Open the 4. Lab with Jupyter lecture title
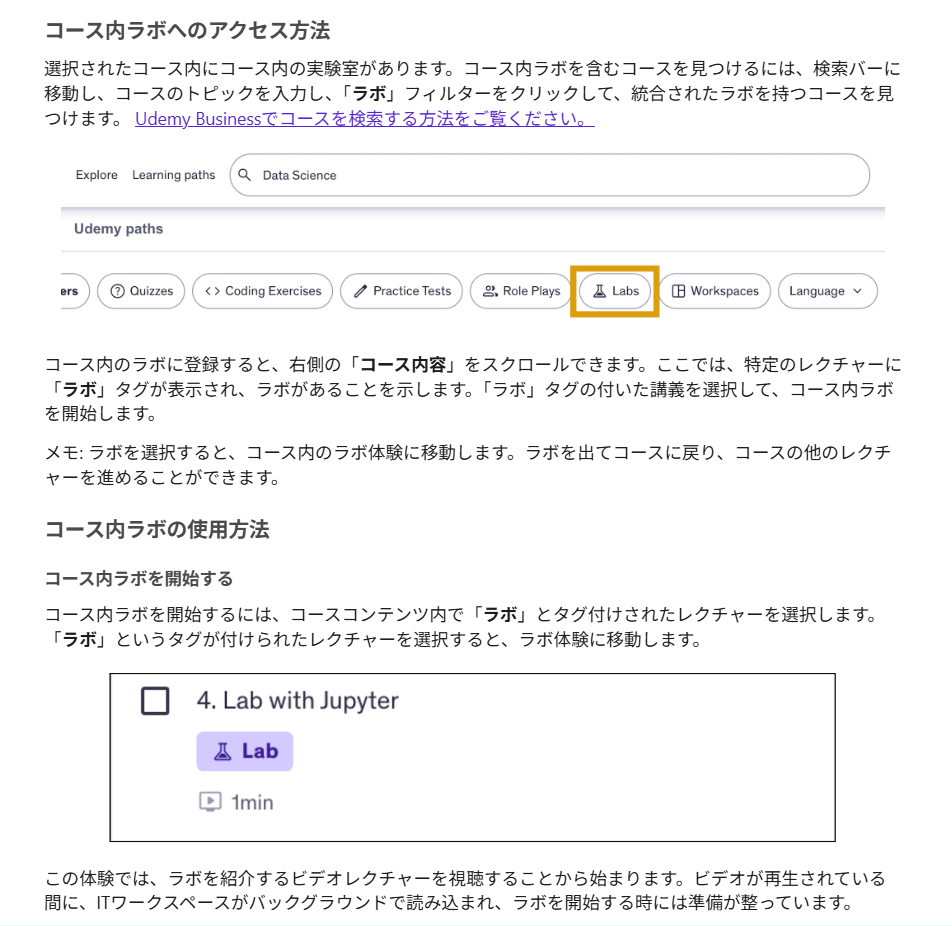The image size is (952, 926). [x=297, y=701]
